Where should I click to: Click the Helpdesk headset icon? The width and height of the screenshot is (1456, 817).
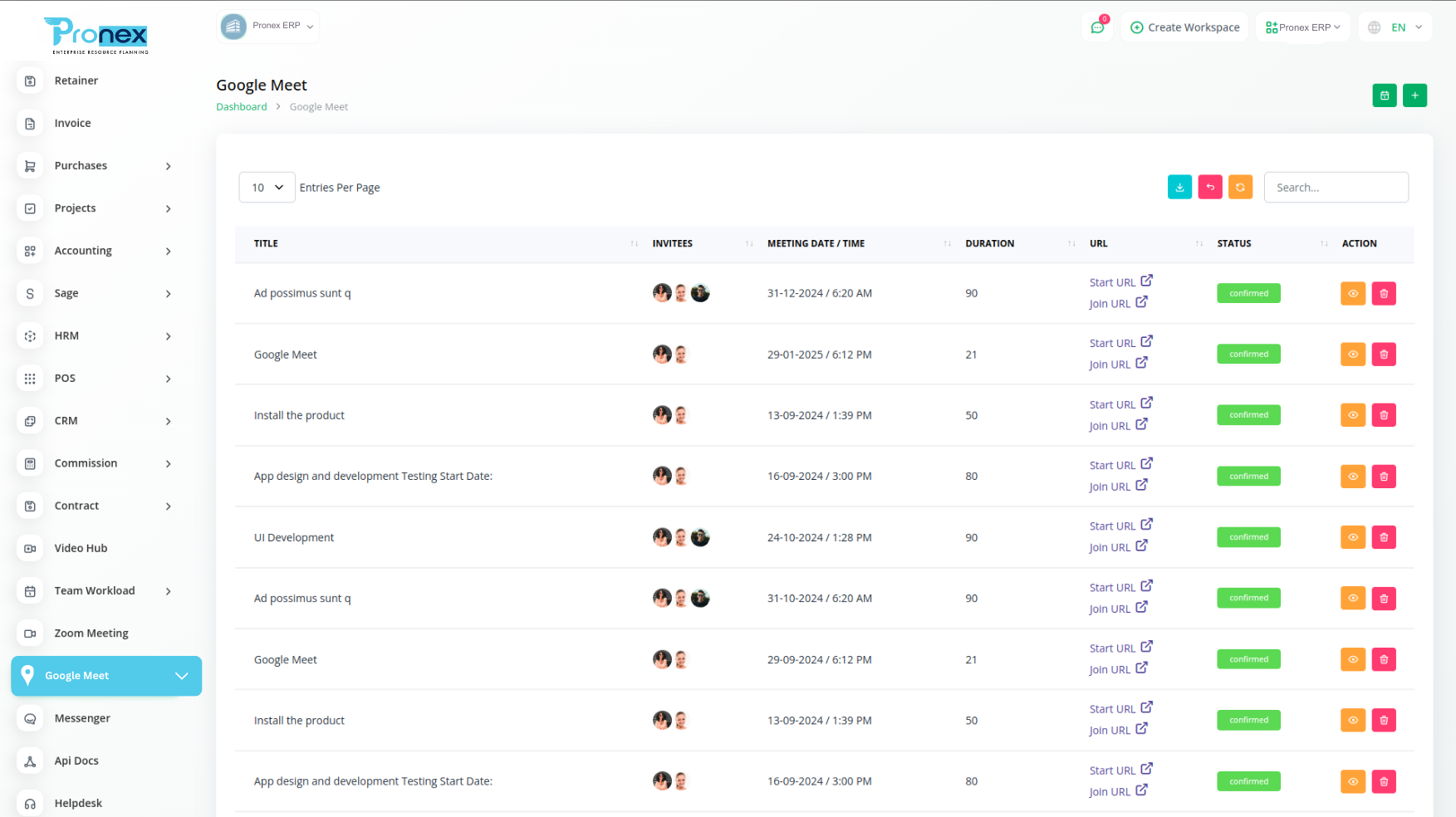(30, 803)
